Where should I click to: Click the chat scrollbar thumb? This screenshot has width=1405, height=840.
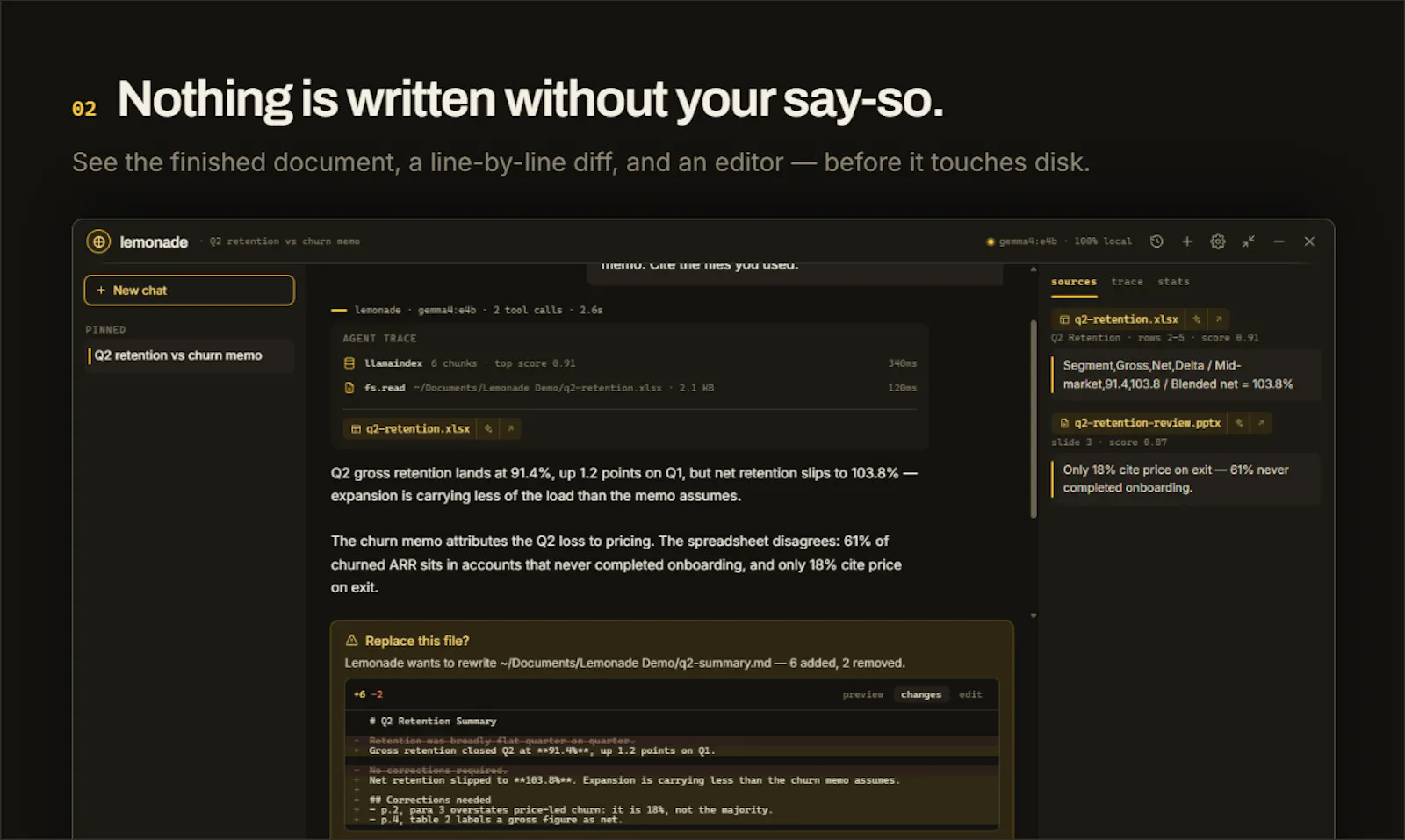click(x=1034, y=419)
